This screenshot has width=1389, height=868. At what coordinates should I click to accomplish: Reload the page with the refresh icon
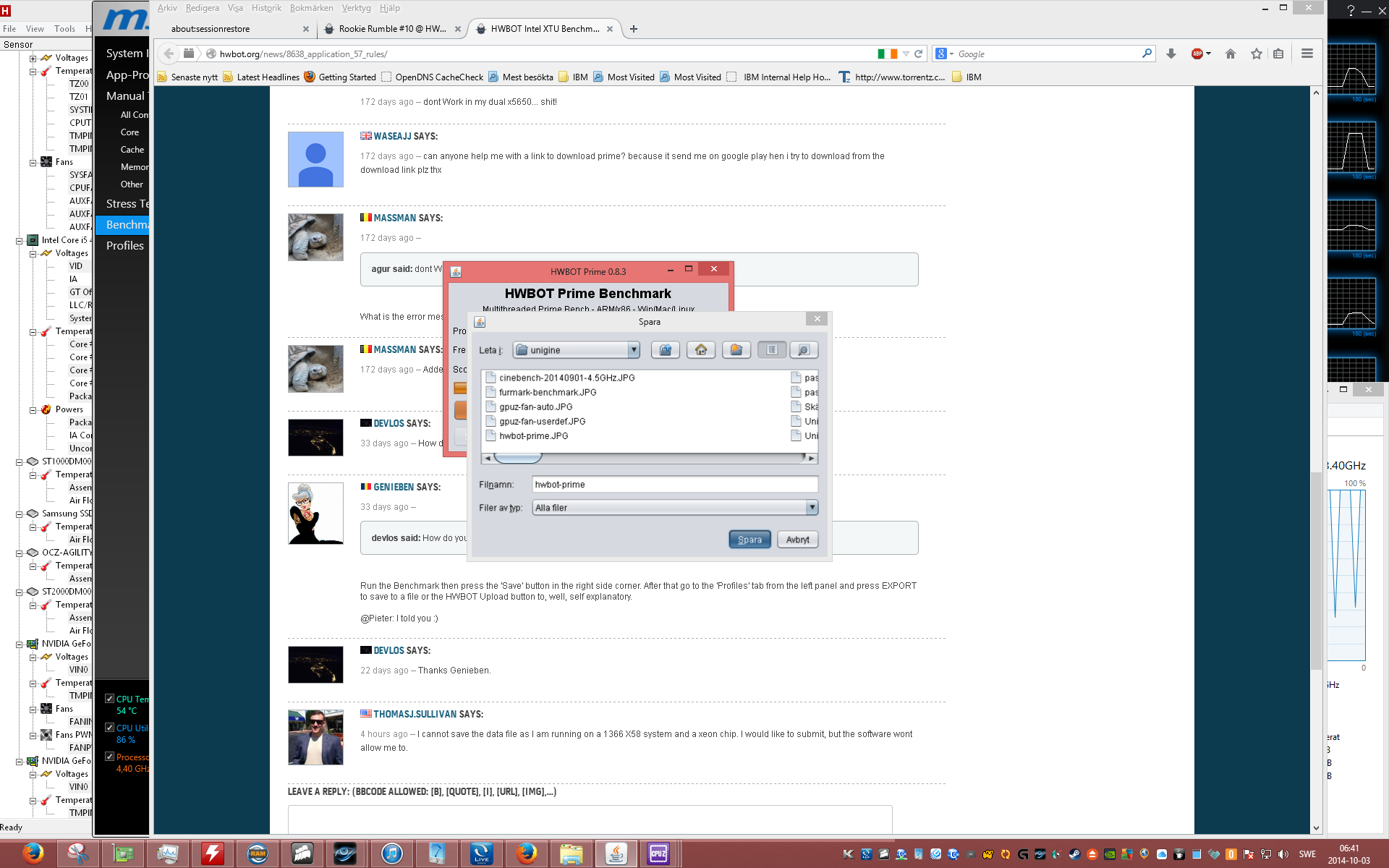(918, 54)
